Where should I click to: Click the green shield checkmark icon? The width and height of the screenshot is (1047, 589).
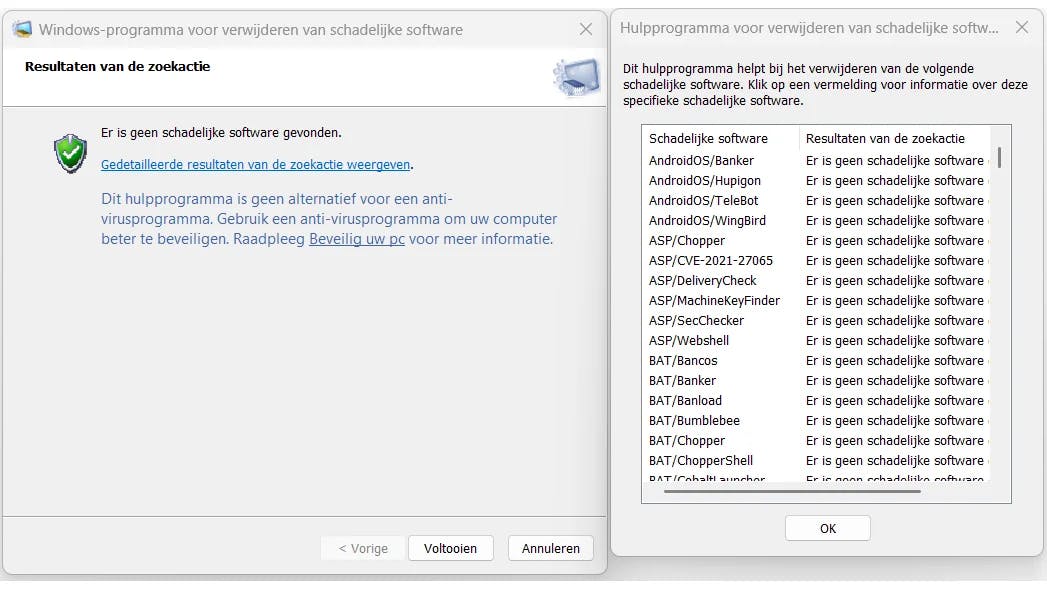click(70, 153)
